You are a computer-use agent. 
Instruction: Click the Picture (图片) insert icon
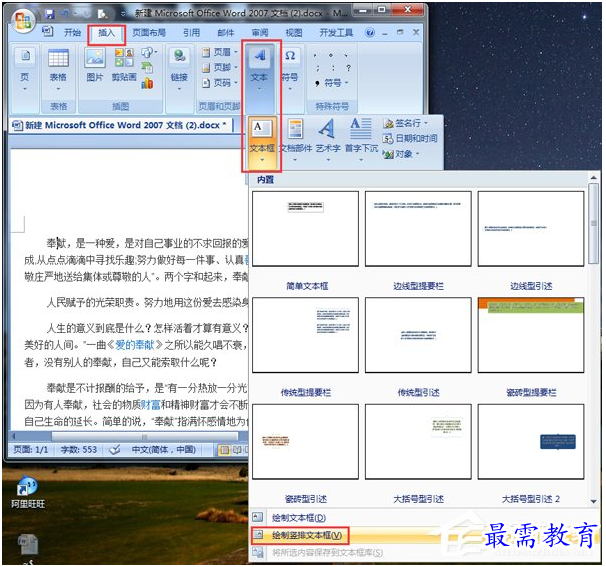(x=95, y=65)
